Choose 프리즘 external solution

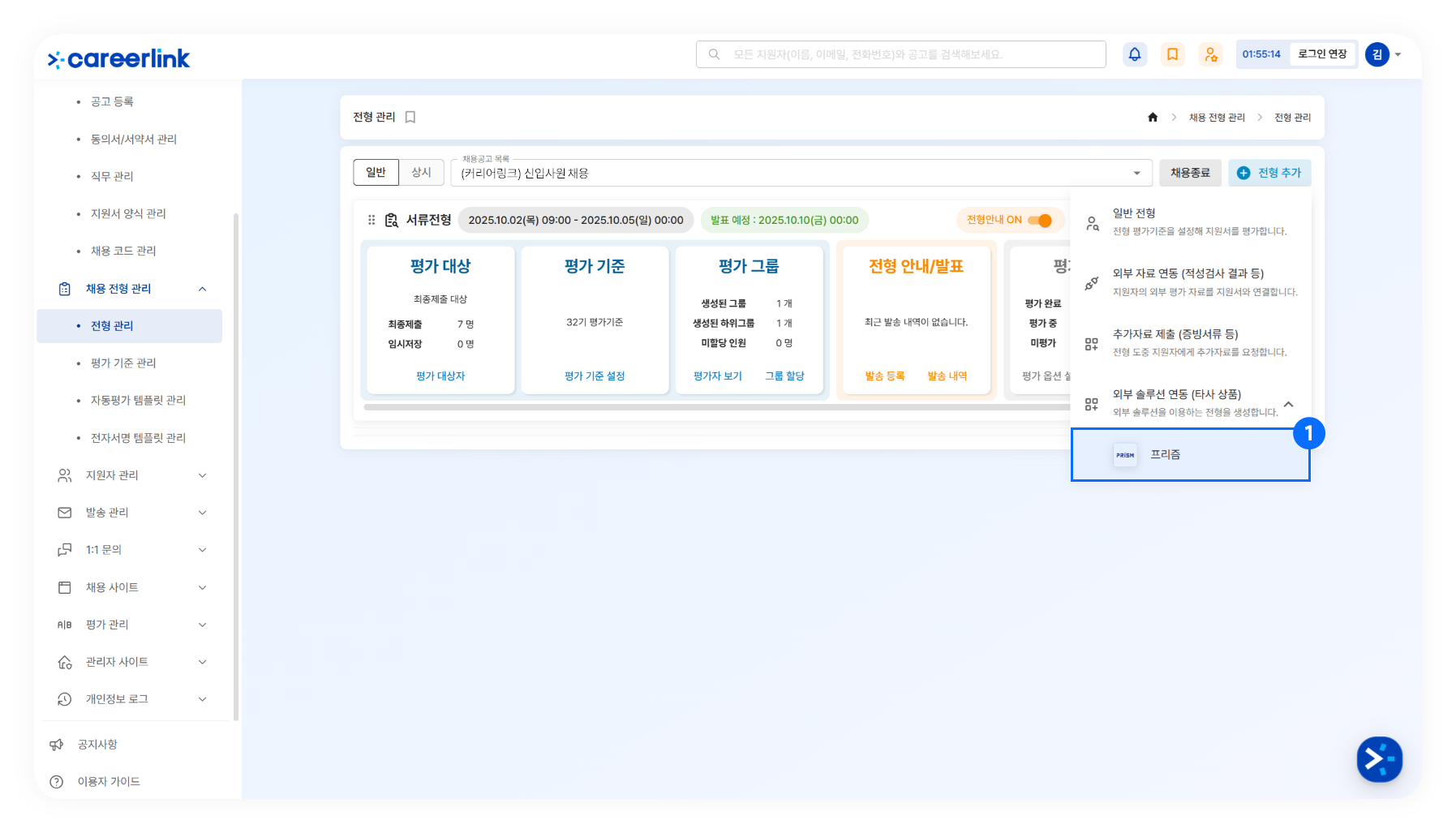click(1191, 455)
